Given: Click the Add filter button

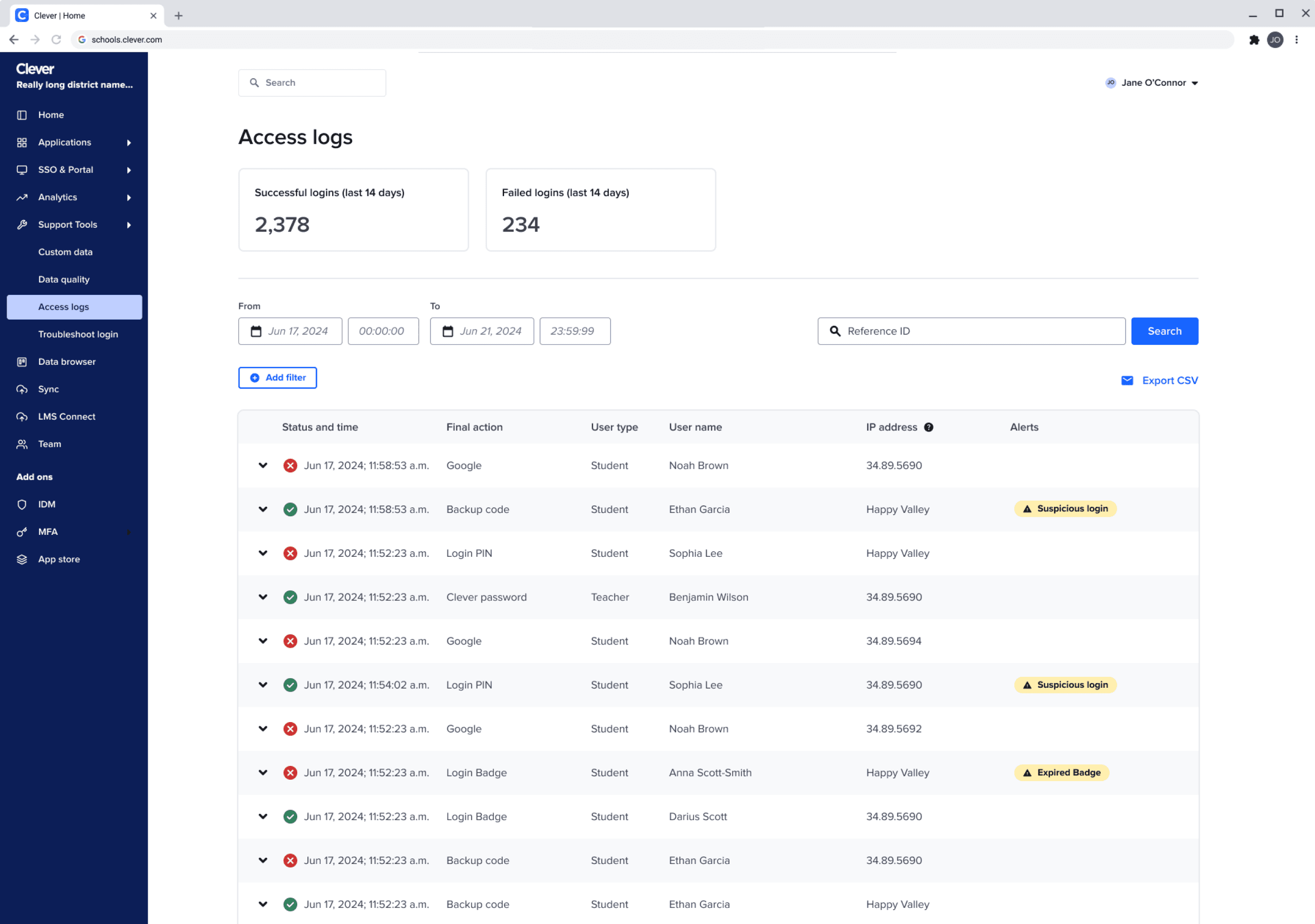Looking at the screenshot, I should (277, 378).
